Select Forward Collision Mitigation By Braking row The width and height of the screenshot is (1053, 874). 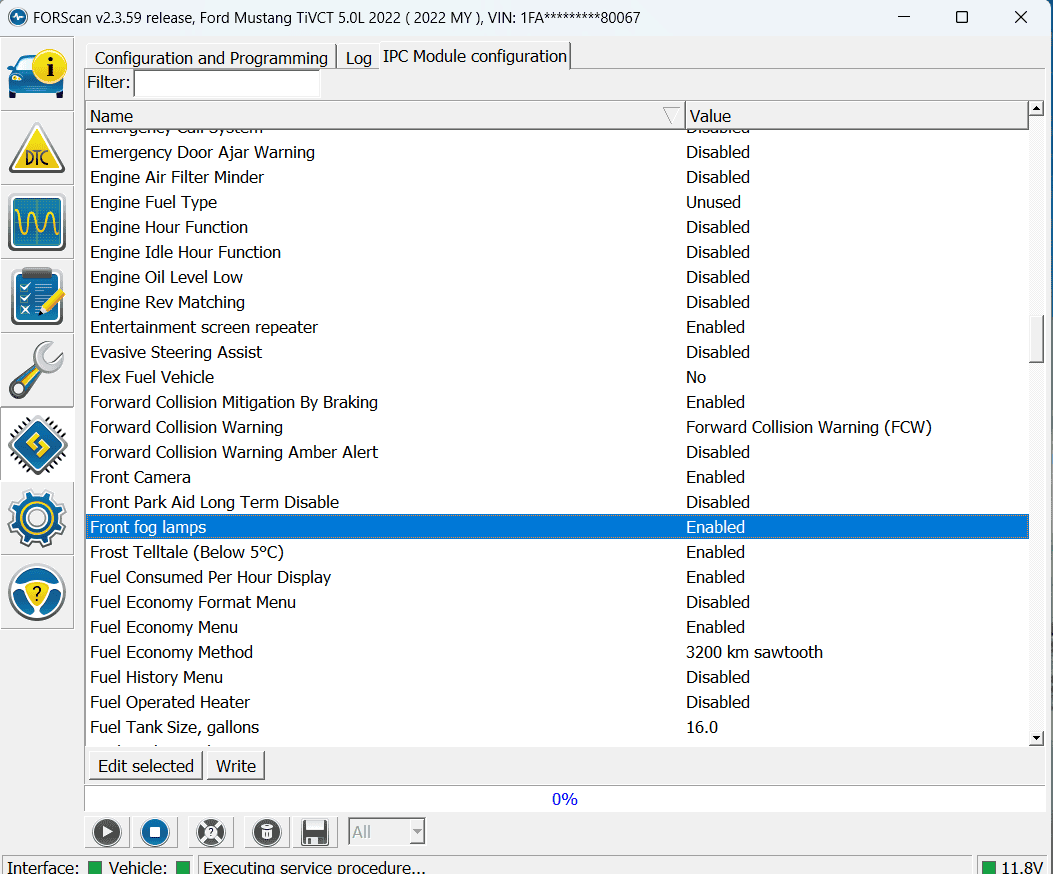(x=557, y=402)
